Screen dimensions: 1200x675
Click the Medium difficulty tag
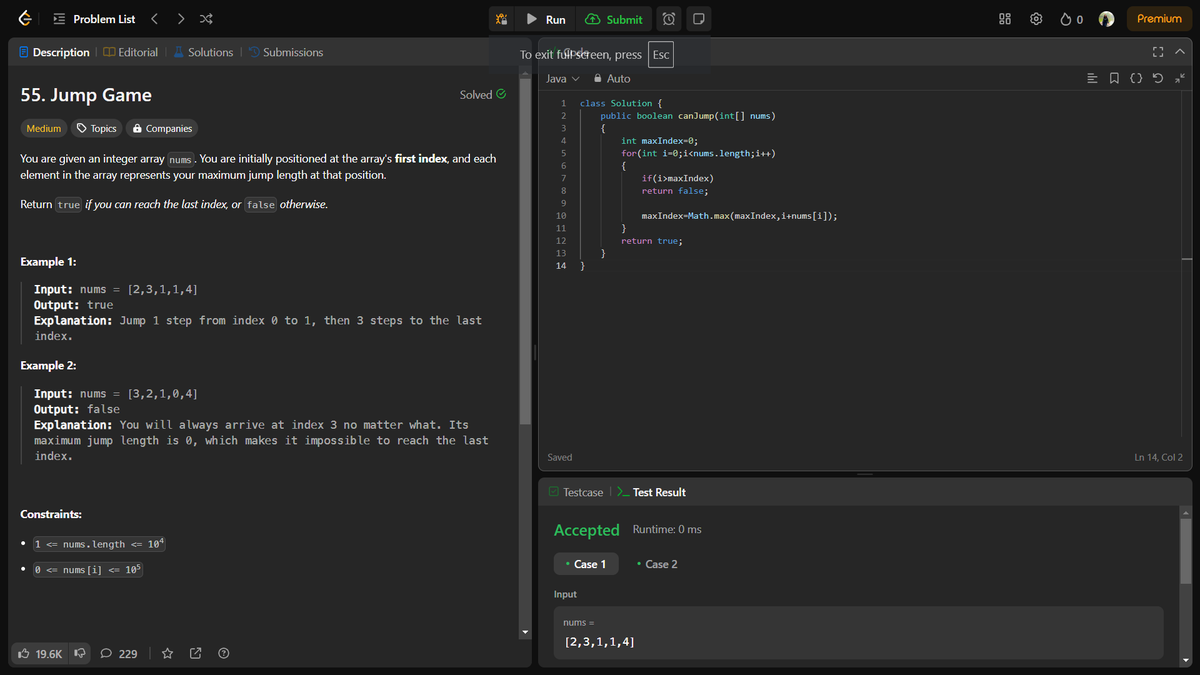click(x=44, y=128)
